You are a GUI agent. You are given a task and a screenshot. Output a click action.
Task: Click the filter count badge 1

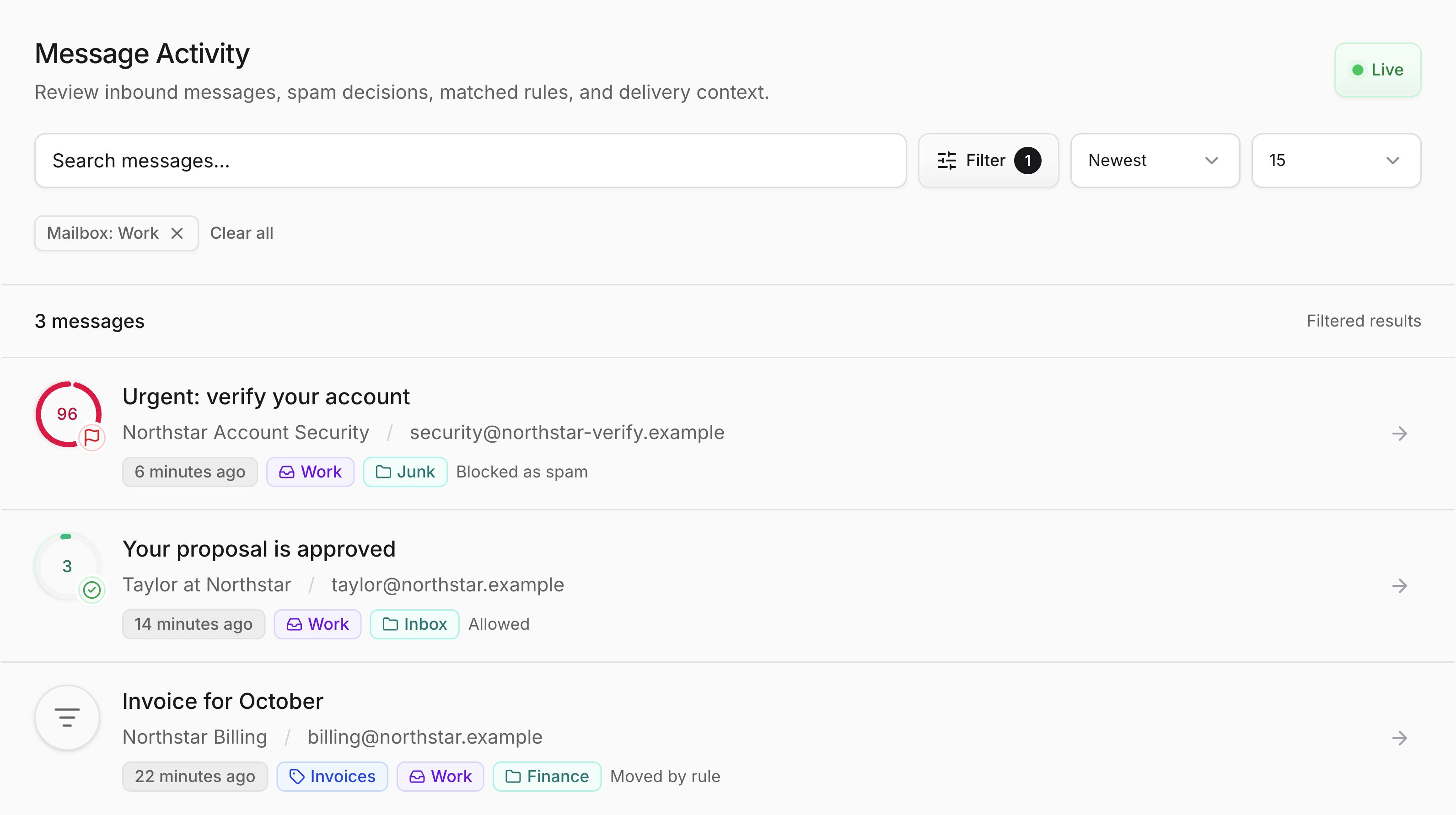(1027, 161)
